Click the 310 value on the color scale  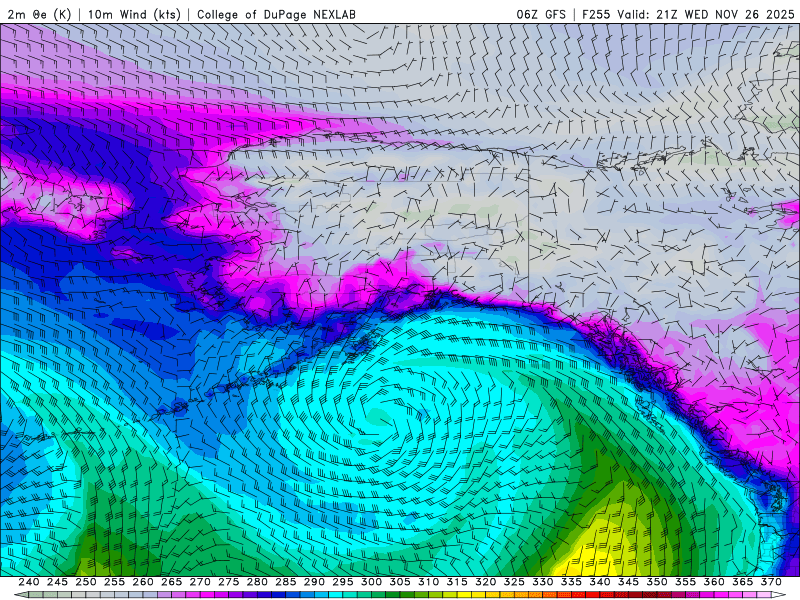click(x=429, y=582)
